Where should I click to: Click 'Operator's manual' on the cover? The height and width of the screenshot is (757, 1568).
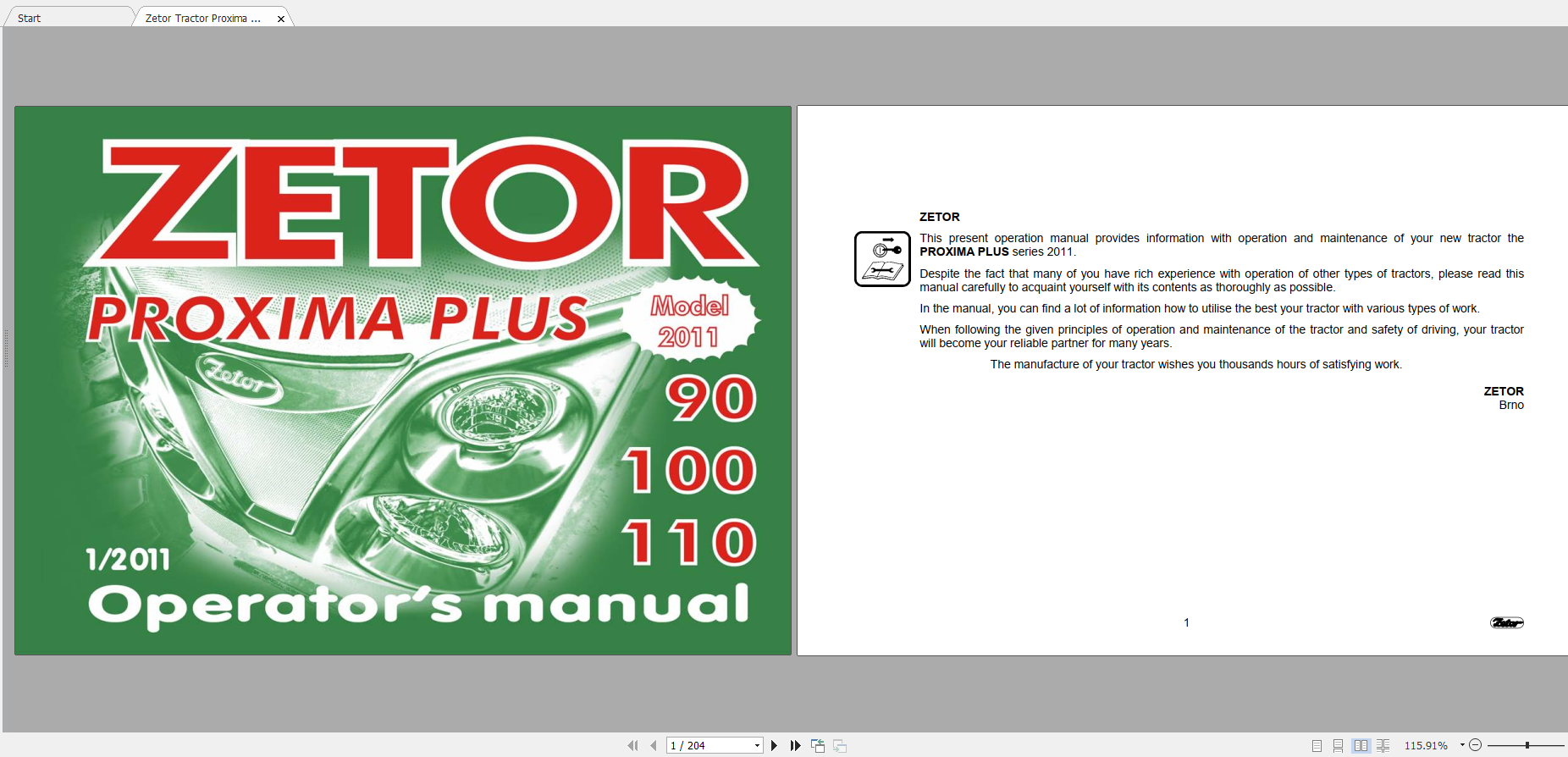click(419, 605)
